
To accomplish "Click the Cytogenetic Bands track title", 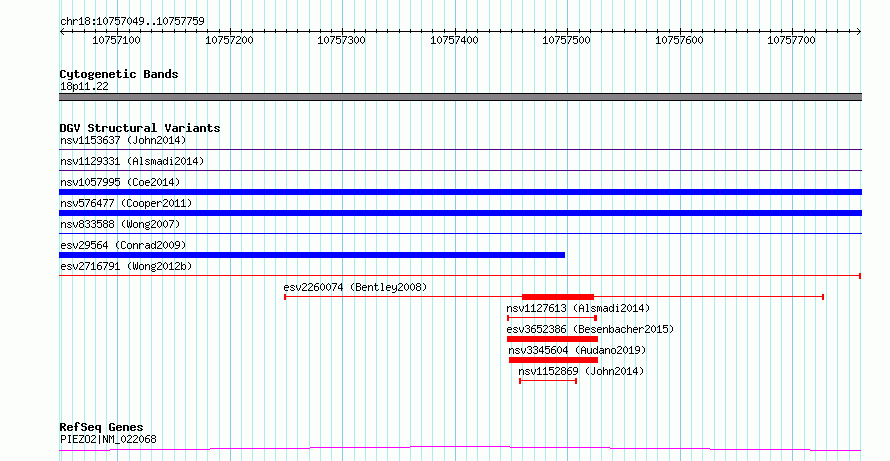I will (x=119, y=74).
